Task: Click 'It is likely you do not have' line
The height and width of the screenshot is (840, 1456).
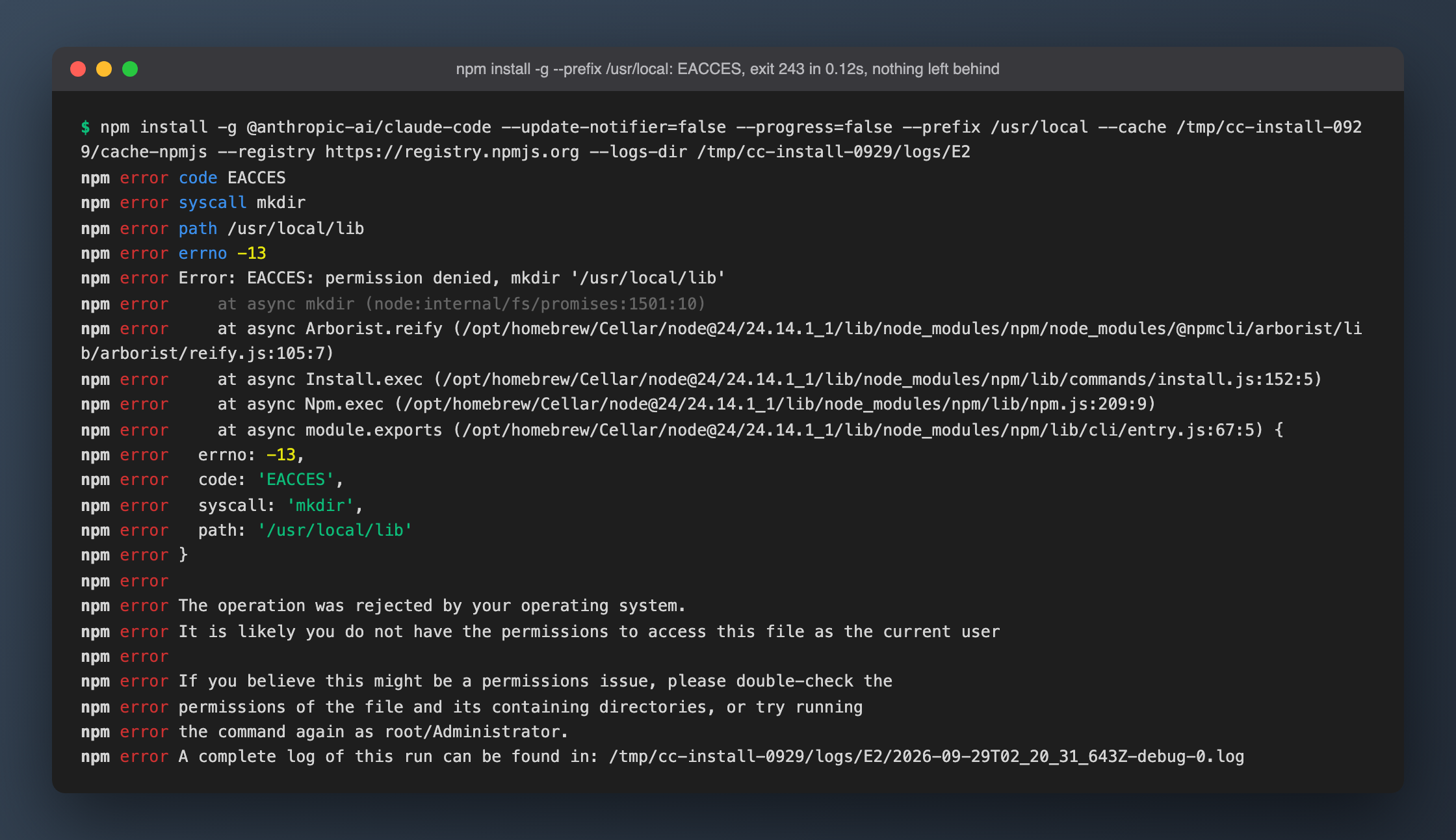Action: 540,631
